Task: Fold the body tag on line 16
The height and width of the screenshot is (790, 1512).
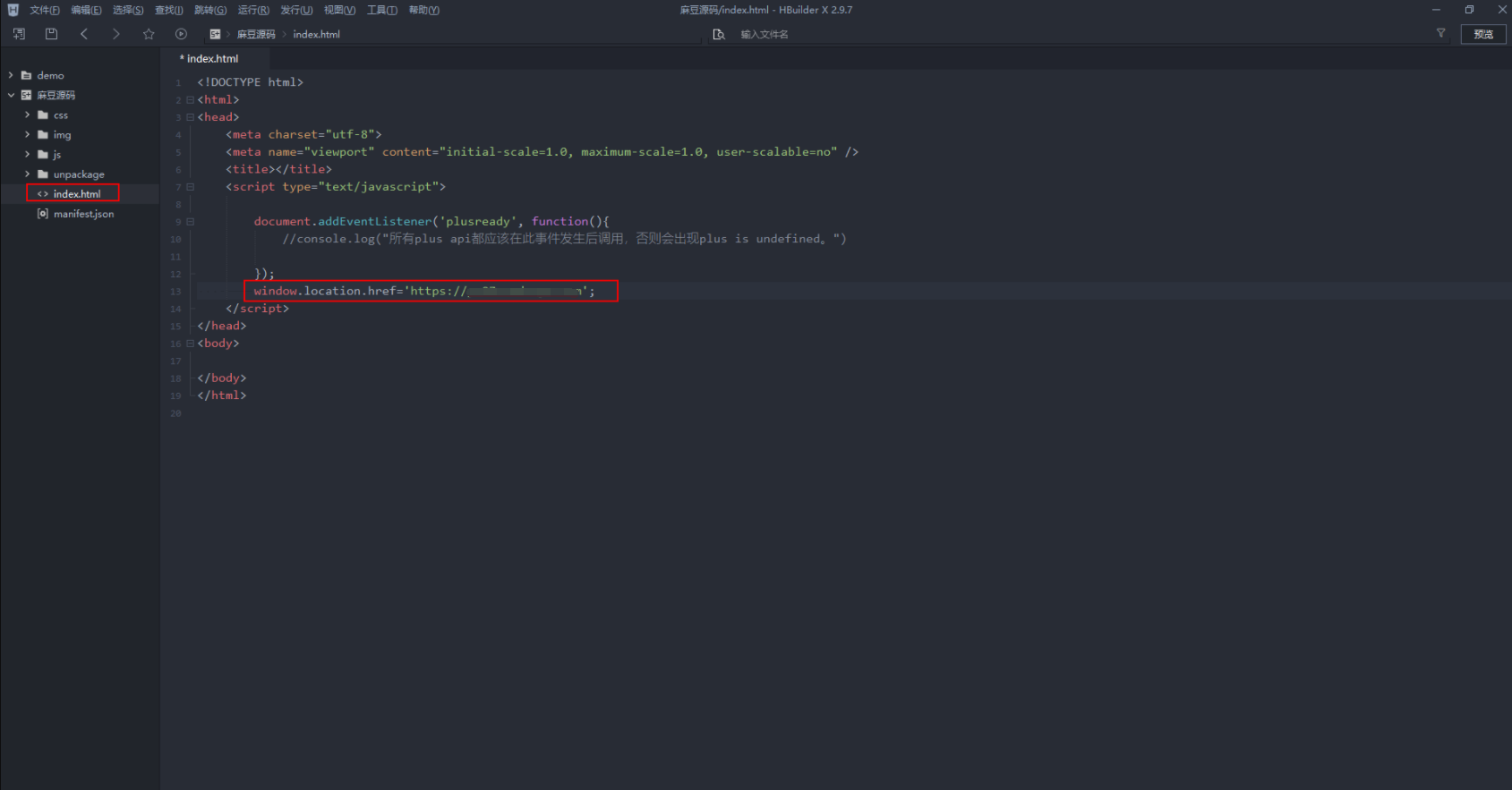Action: [190, 344]
